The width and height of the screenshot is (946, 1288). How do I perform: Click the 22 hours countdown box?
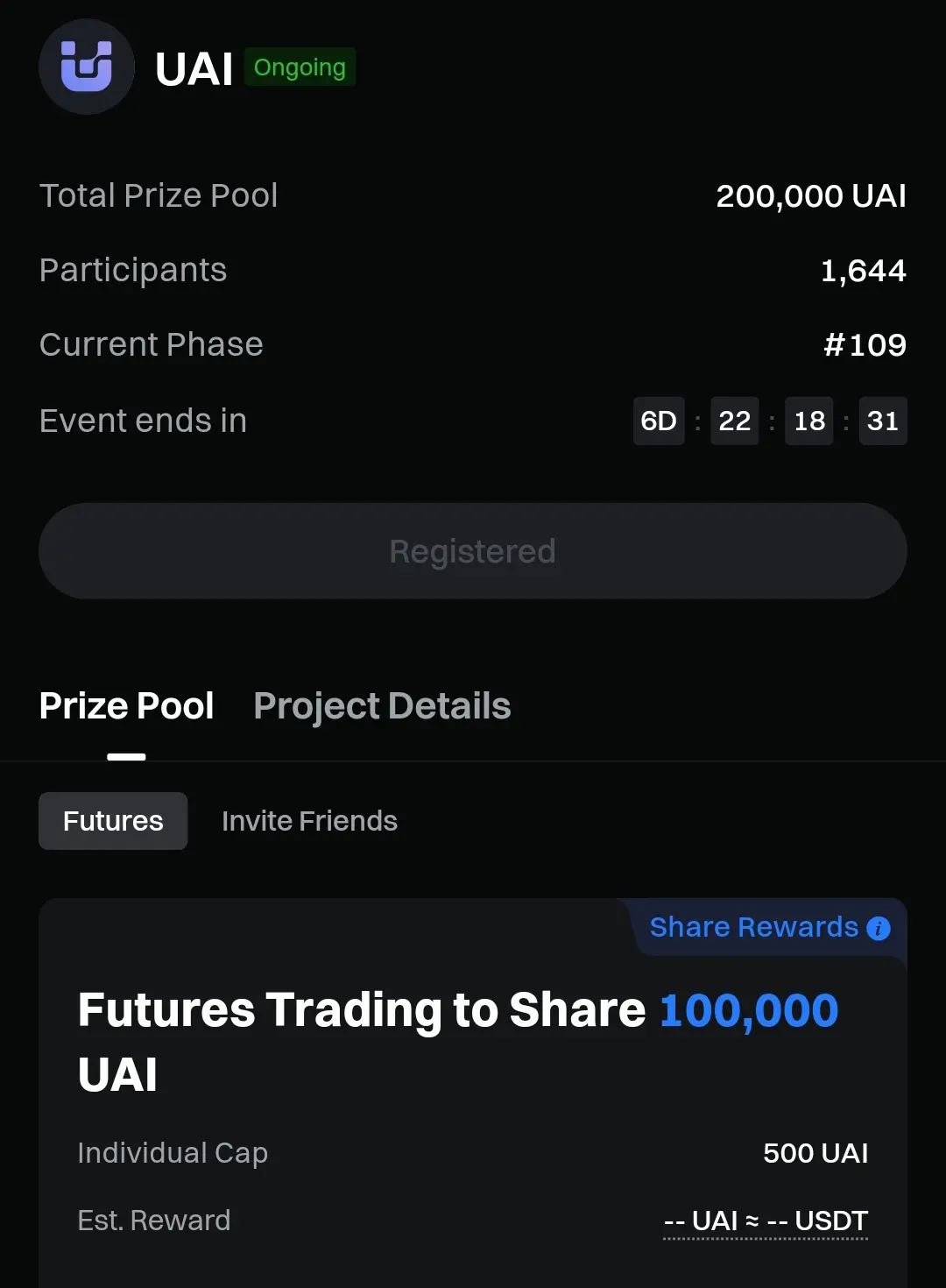pos(734,421)
